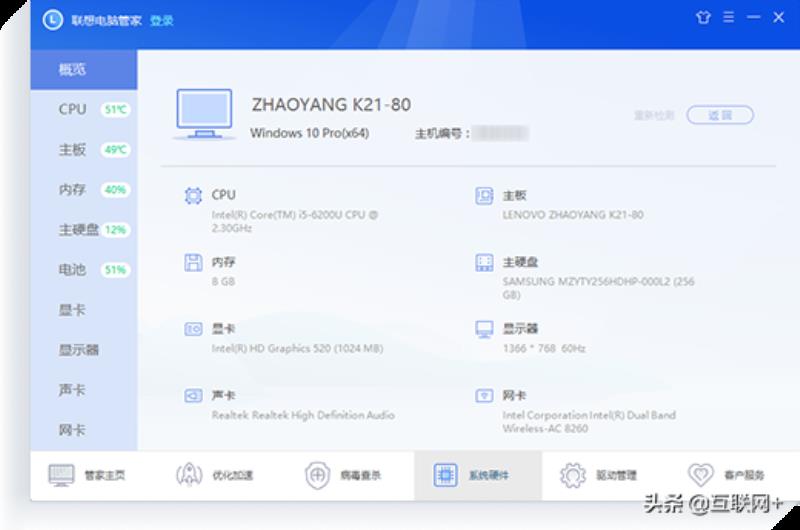Select 电池 battery sidebar item

[x=73, y=270]
